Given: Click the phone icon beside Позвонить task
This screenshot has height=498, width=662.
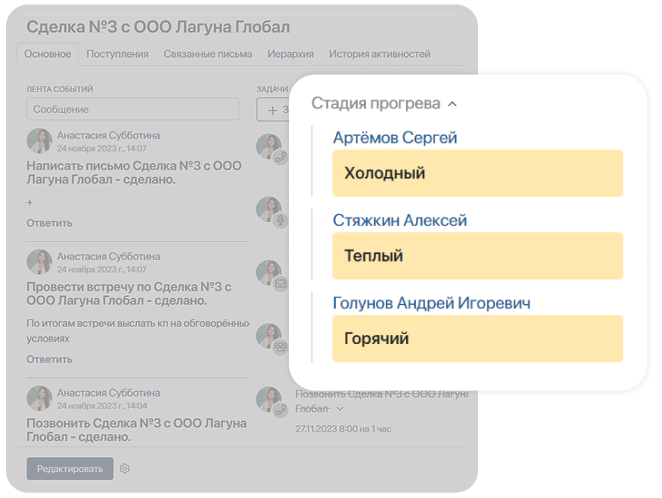Looking at the screenshot, I should coord(280,410).
